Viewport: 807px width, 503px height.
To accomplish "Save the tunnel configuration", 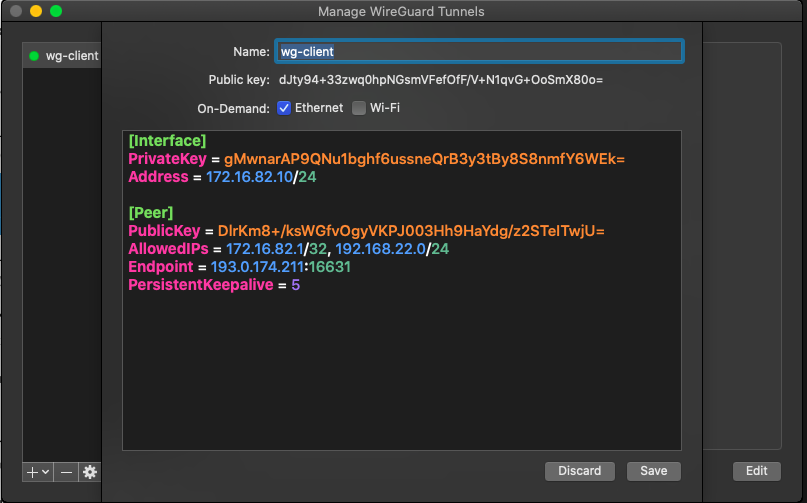I will coord(653,471).
